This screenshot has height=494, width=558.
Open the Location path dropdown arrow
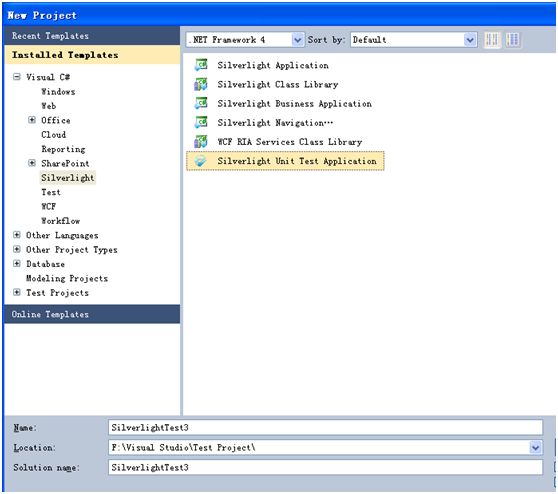[x=536, y=447]
